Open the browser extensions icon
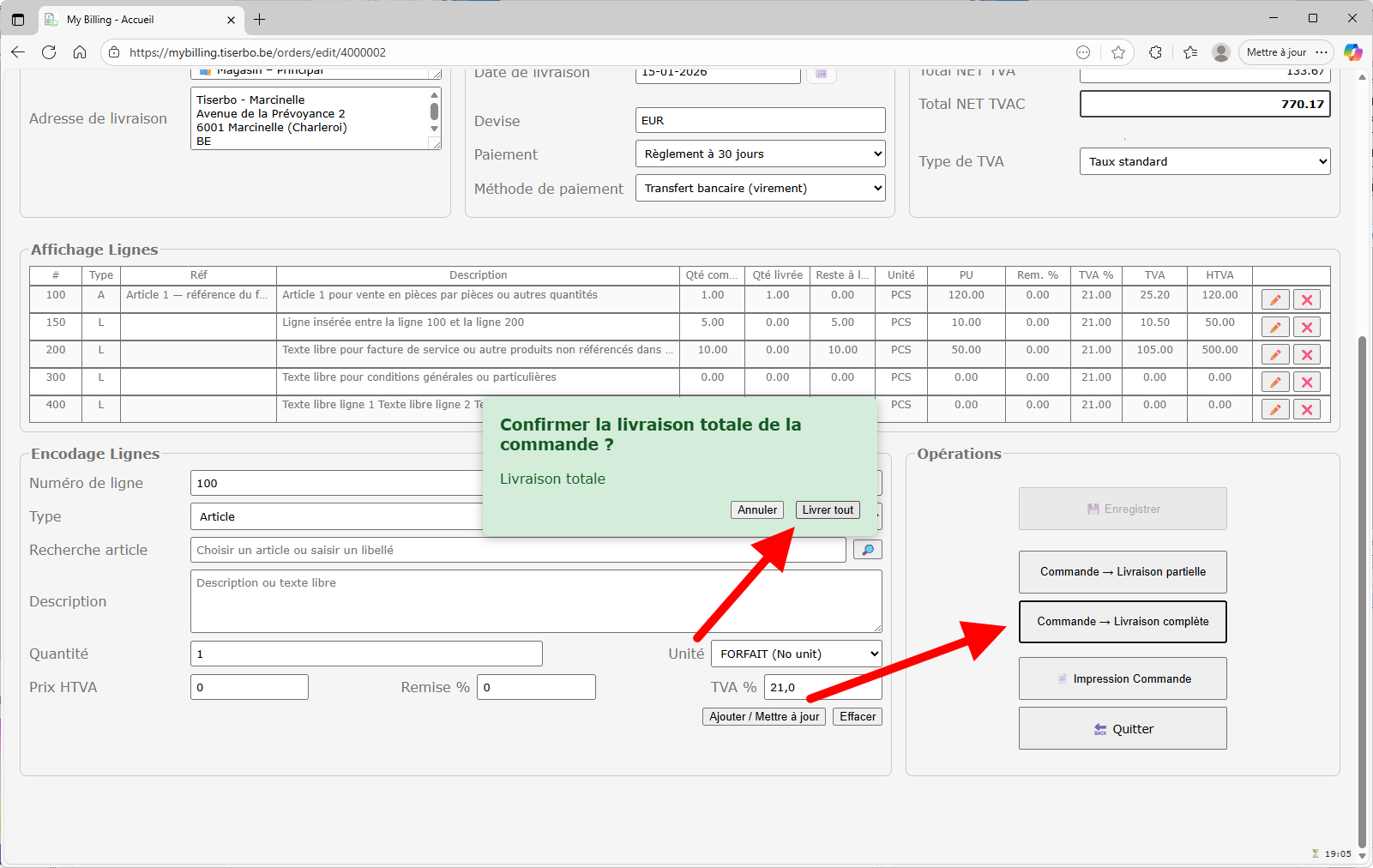1373x868 pixels. click(1155, 52)
